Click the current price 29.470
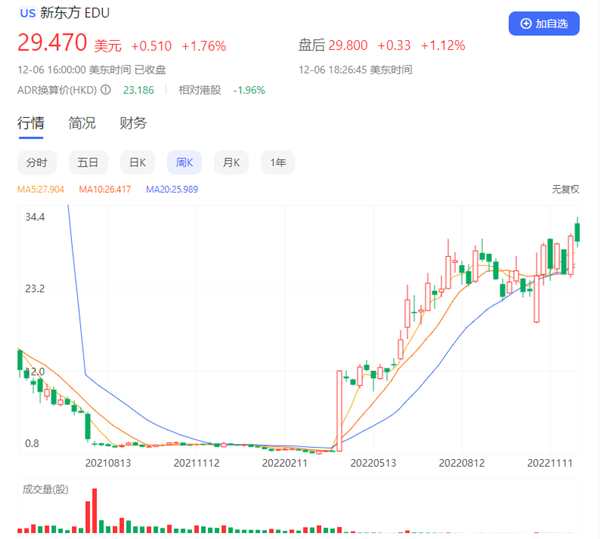600x539 pixels. [x=52, y=42]
